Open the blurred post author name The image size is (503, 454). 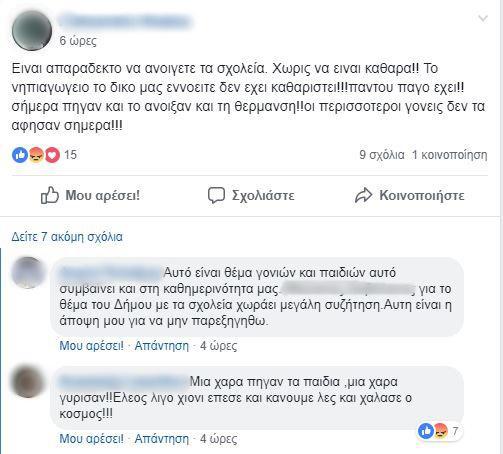point(125,21)
